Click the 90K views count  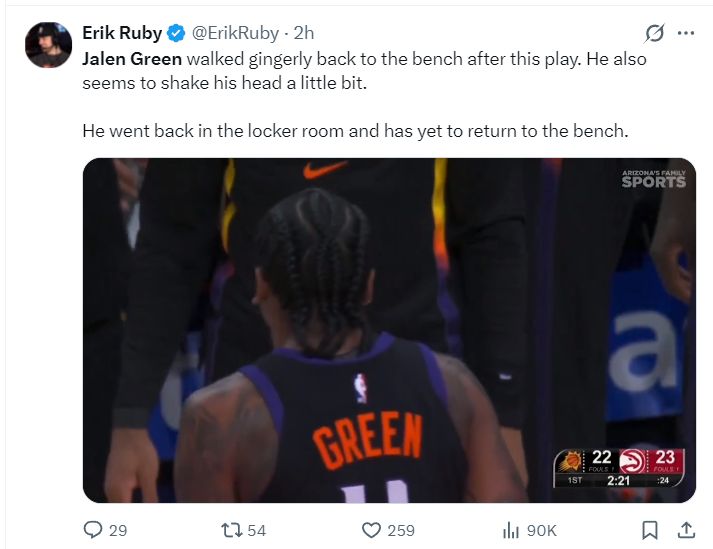click(542, 530)
